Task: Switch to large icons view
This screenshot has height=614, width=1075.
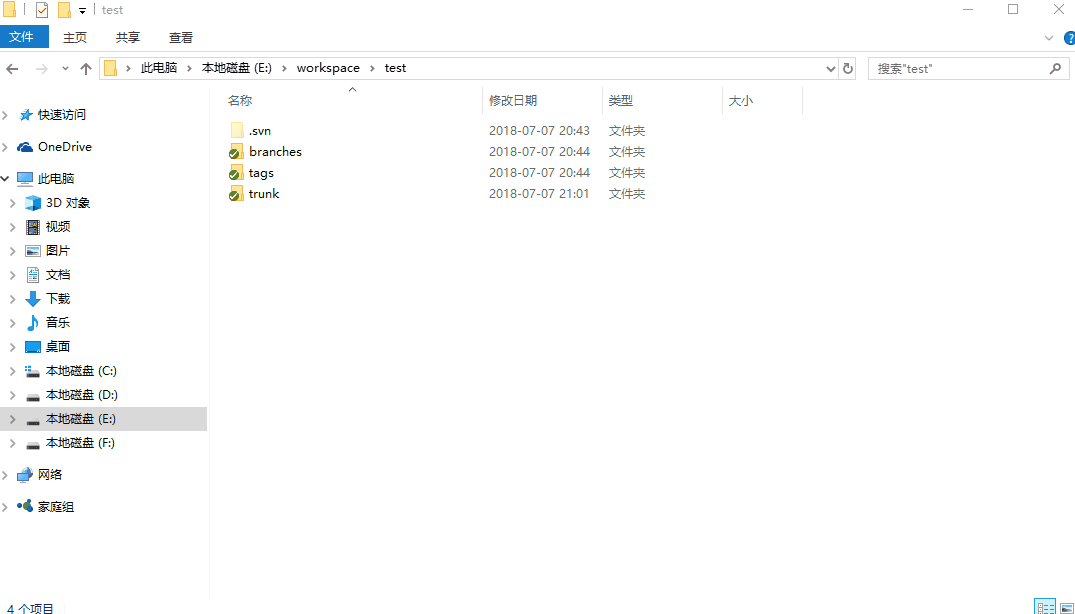Action: click(1065, 607)
